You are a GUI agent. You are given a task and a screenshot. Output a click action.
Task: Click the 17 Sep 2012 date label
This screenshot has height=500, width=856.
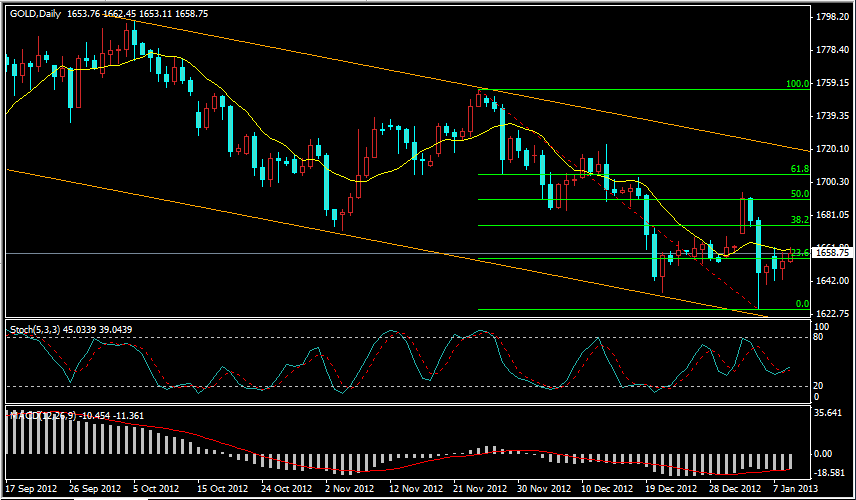(x=31, y=487)
